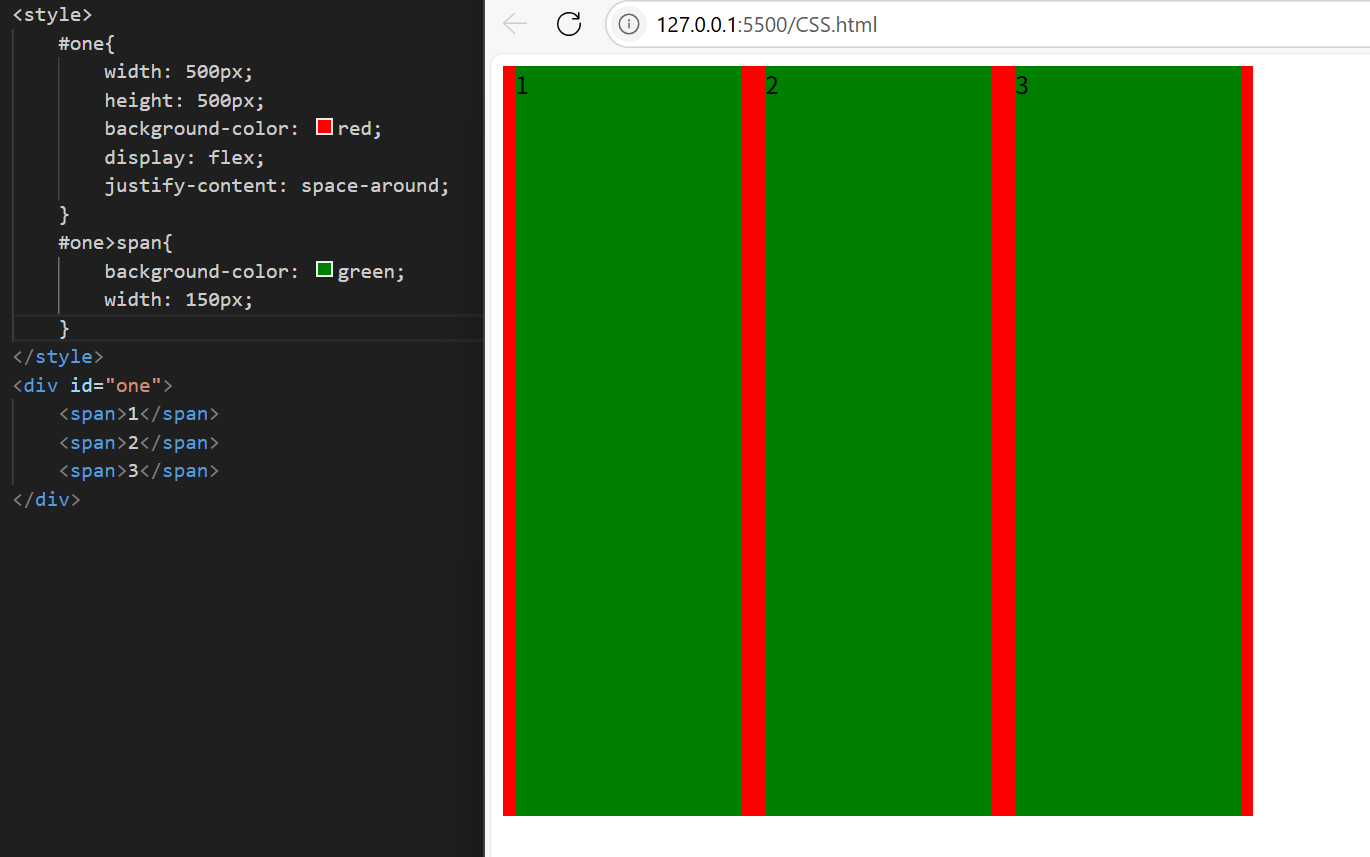1370x857 pixels.
Task: Click the closing </div> tag
Action: click(46, 500)
